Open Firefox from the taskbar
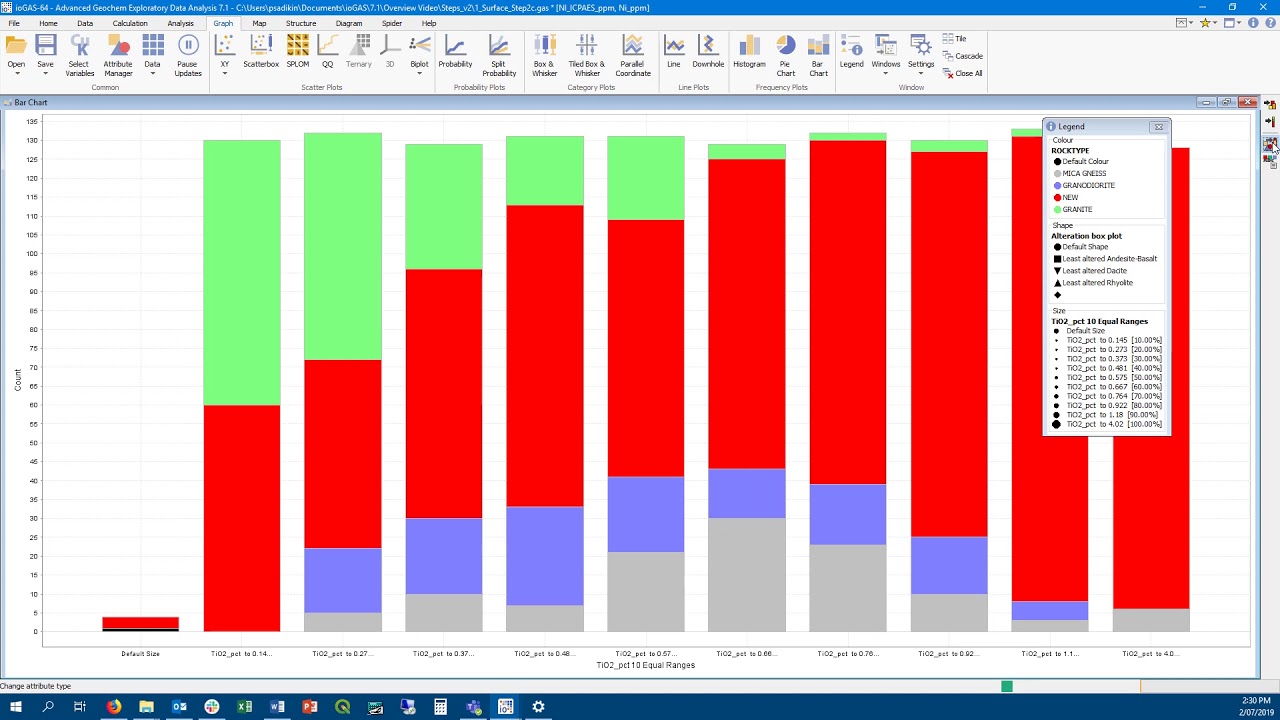1280x720 pixels. (114, 707)
